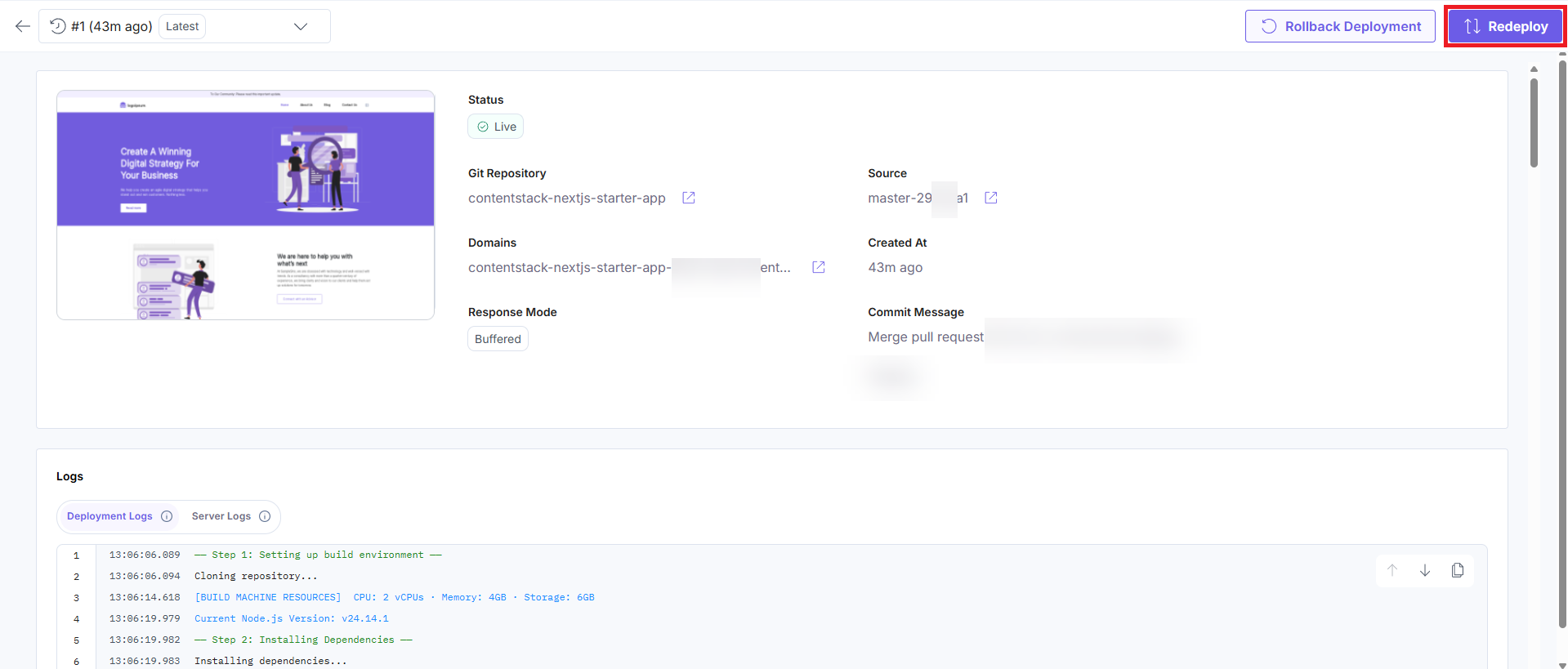Click the '43m ago' created time
This screenshot has height=669, width=1568.
(x=896, y=267)
